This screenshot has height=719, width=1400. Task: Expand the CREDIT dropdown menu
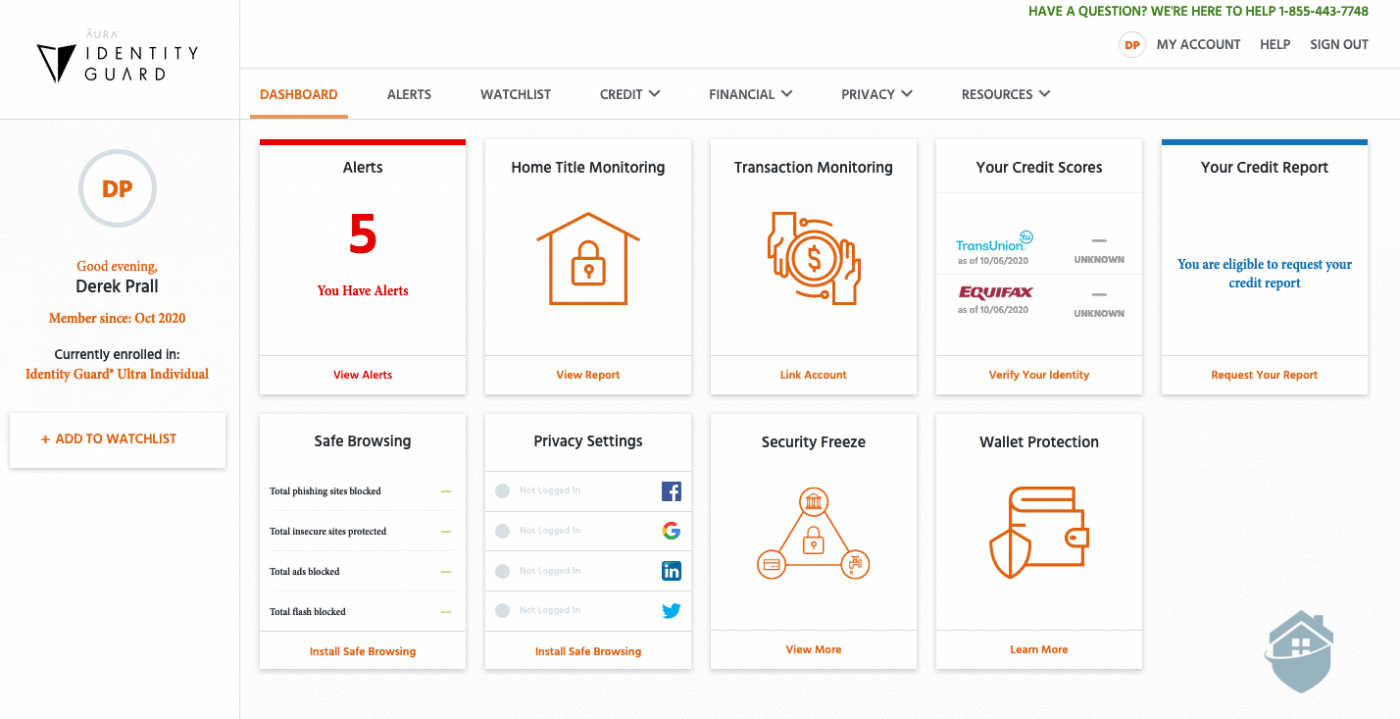[x=629, y=94]
